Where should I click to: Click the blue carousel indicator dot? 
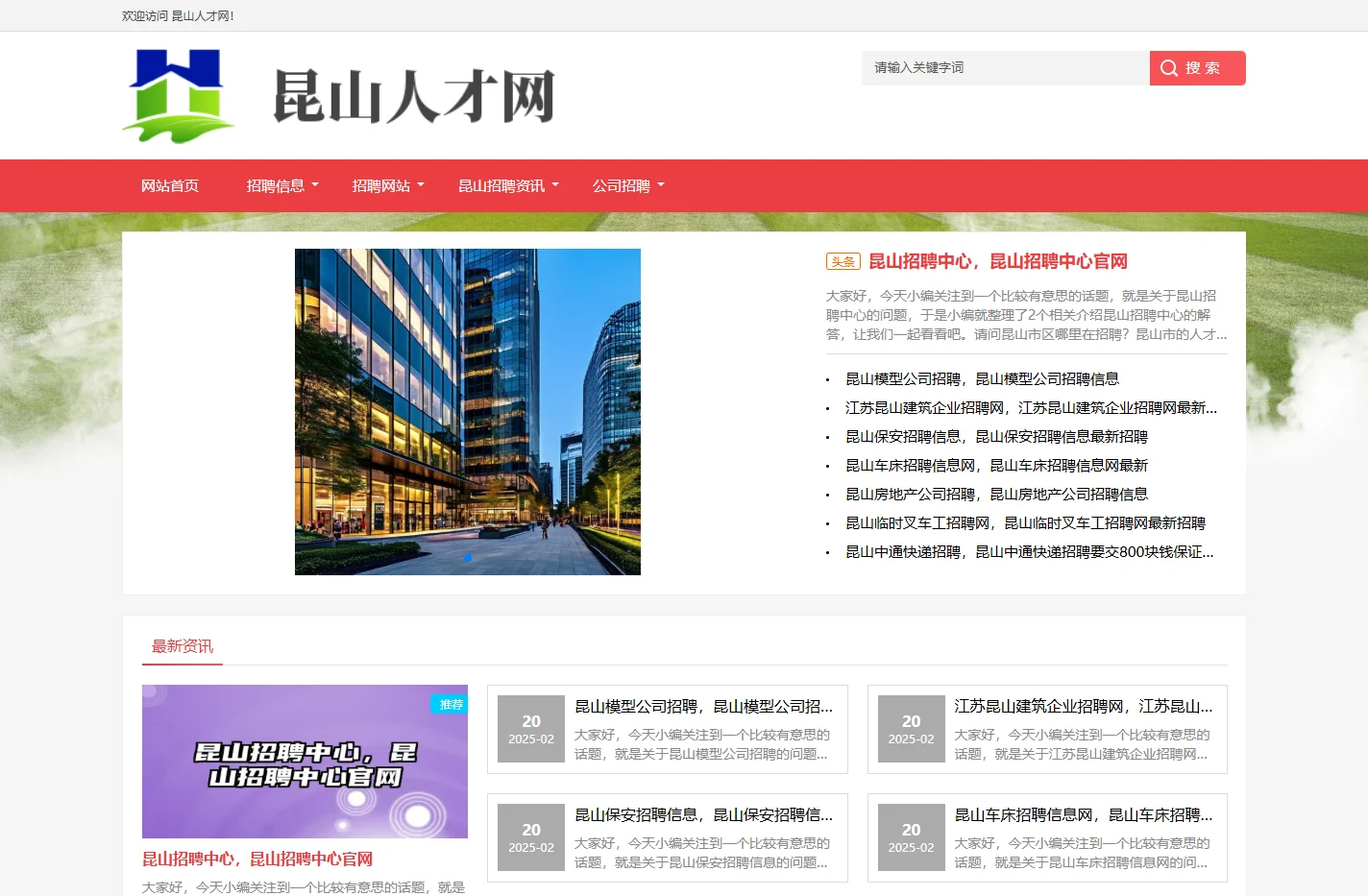coord(468,558)
